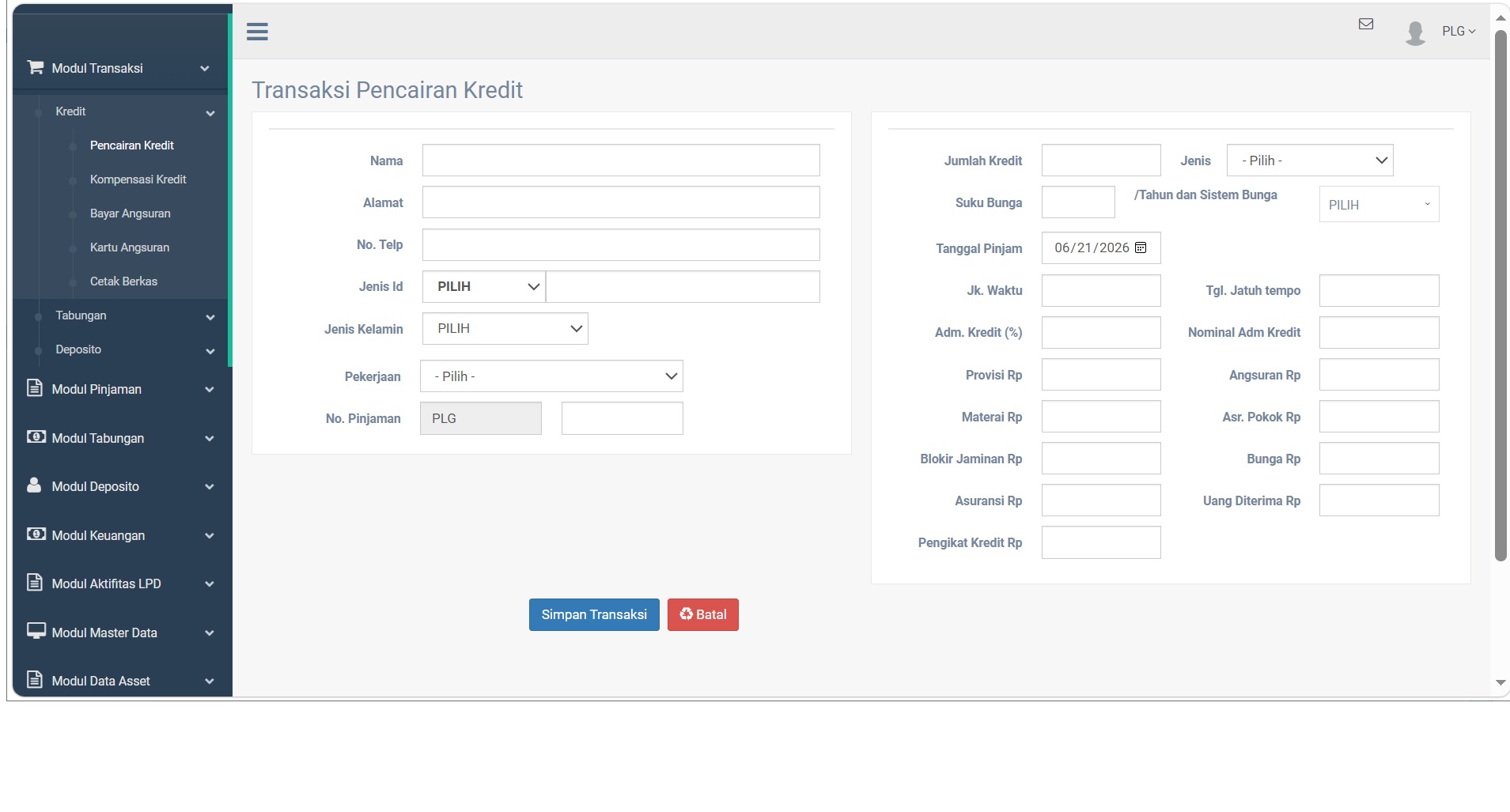Focus the Jk. Waktu input field
The width and height of the screenshot is (1510, 812).
pyautogui.click(x=1101, y=290)
